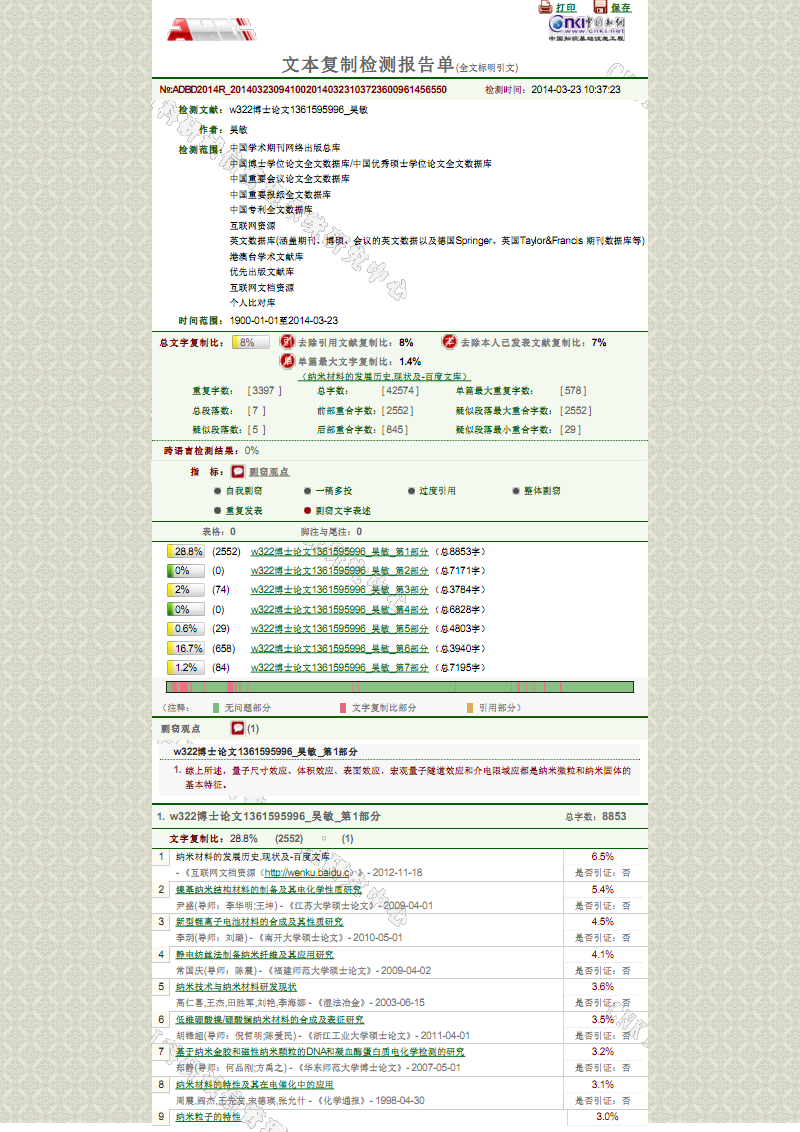Click the 剽窃观点 (1) speech bubble icon
This screenshot has width=800, height=1132.
coord(238,728)
